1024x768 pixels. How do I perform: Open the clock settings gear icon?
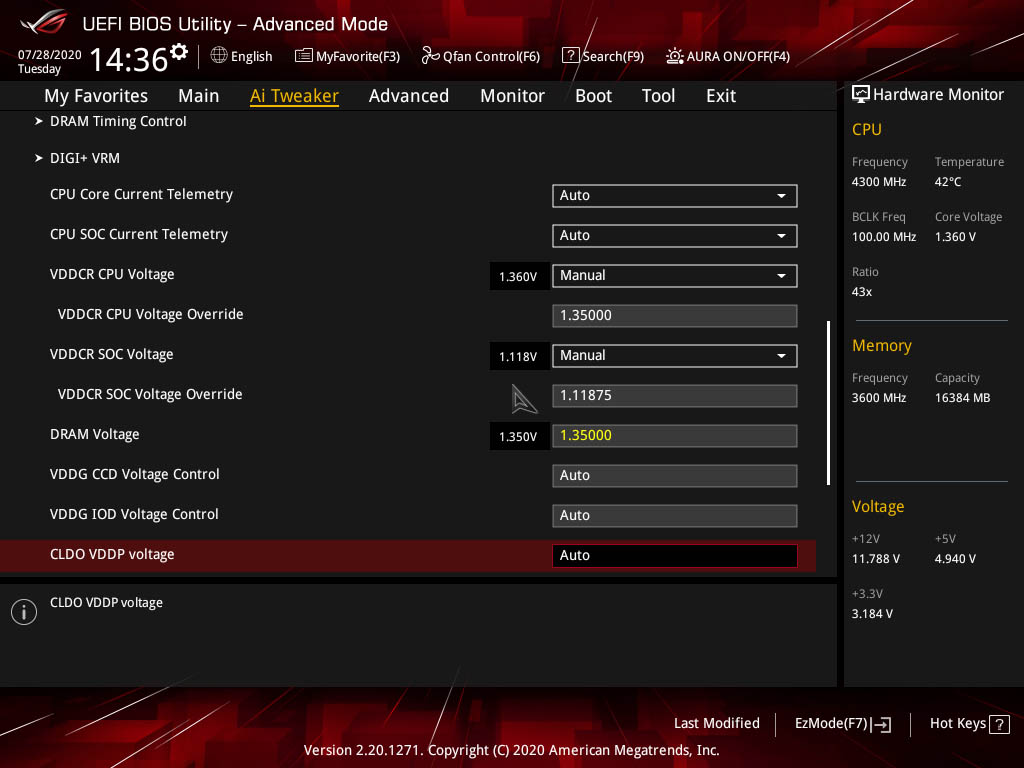[178, 51]
